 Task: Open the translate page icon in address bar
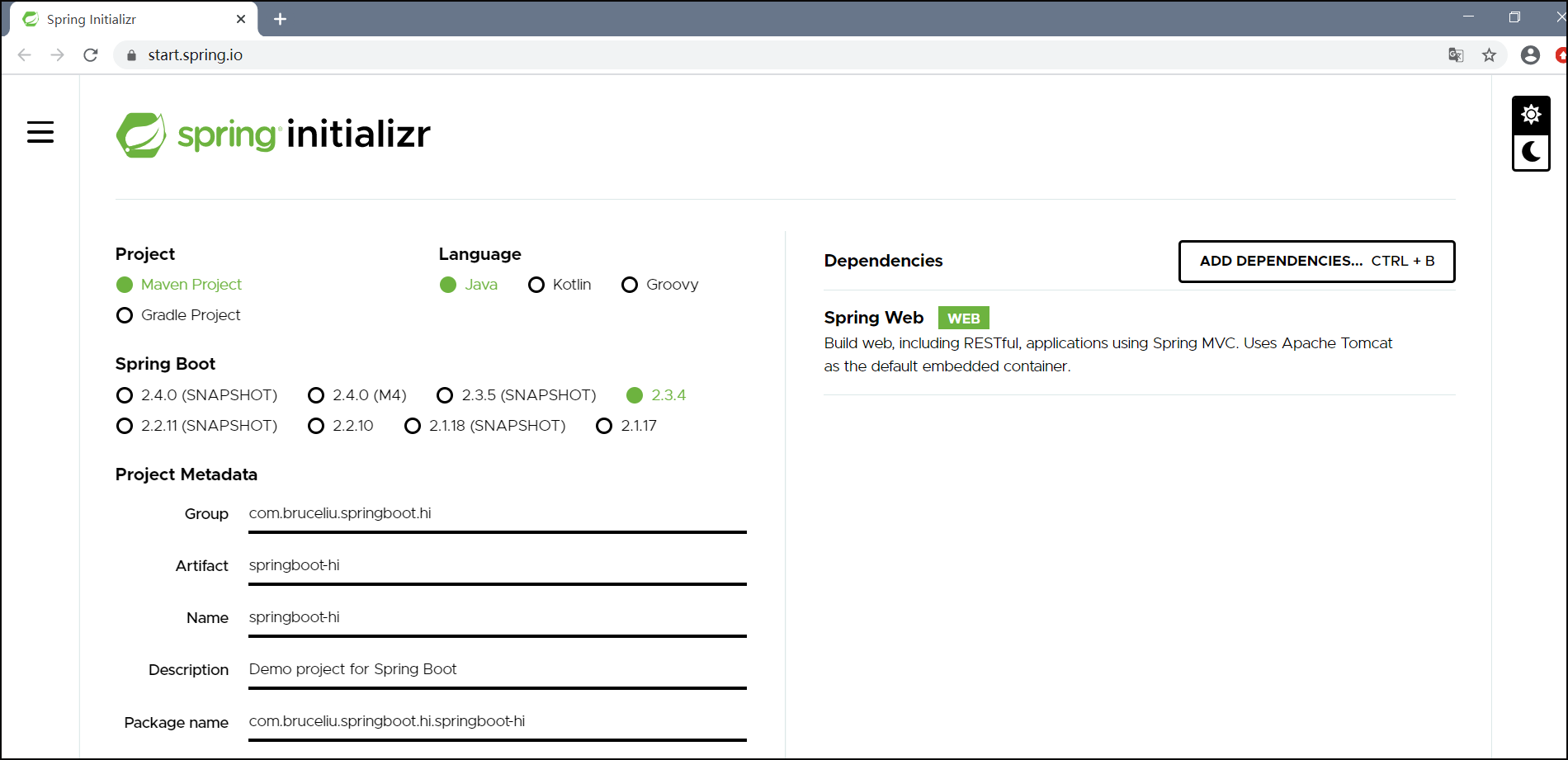[1456, 55]
